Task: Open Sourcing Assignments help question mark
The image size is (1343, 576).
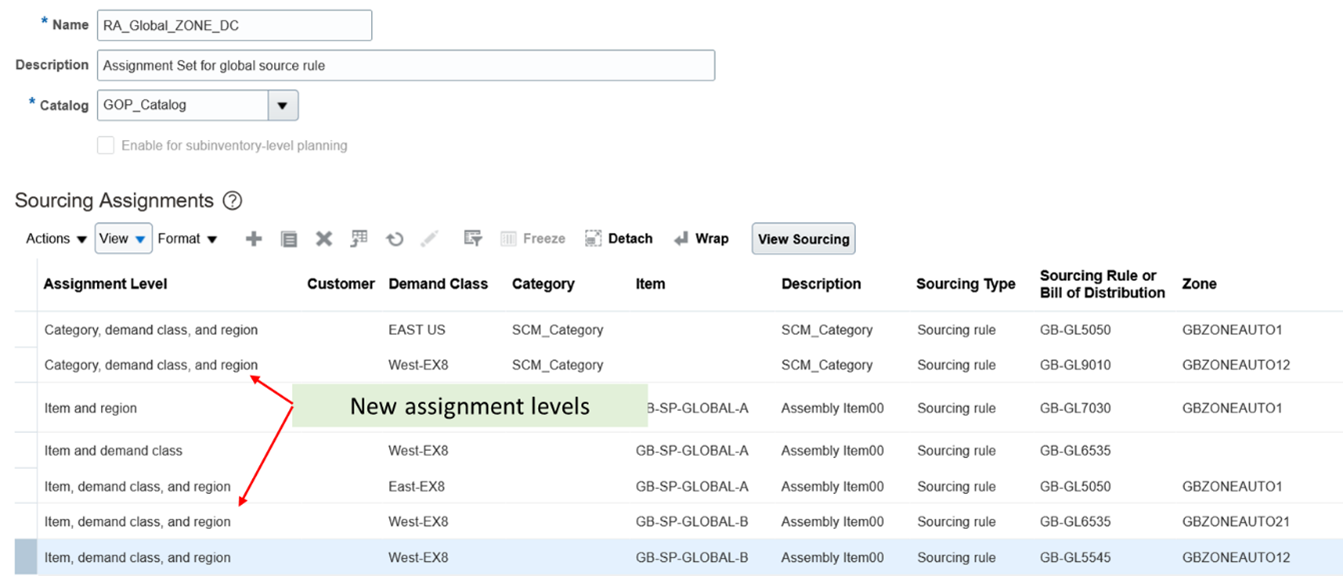Action: (x=232, y=201)
